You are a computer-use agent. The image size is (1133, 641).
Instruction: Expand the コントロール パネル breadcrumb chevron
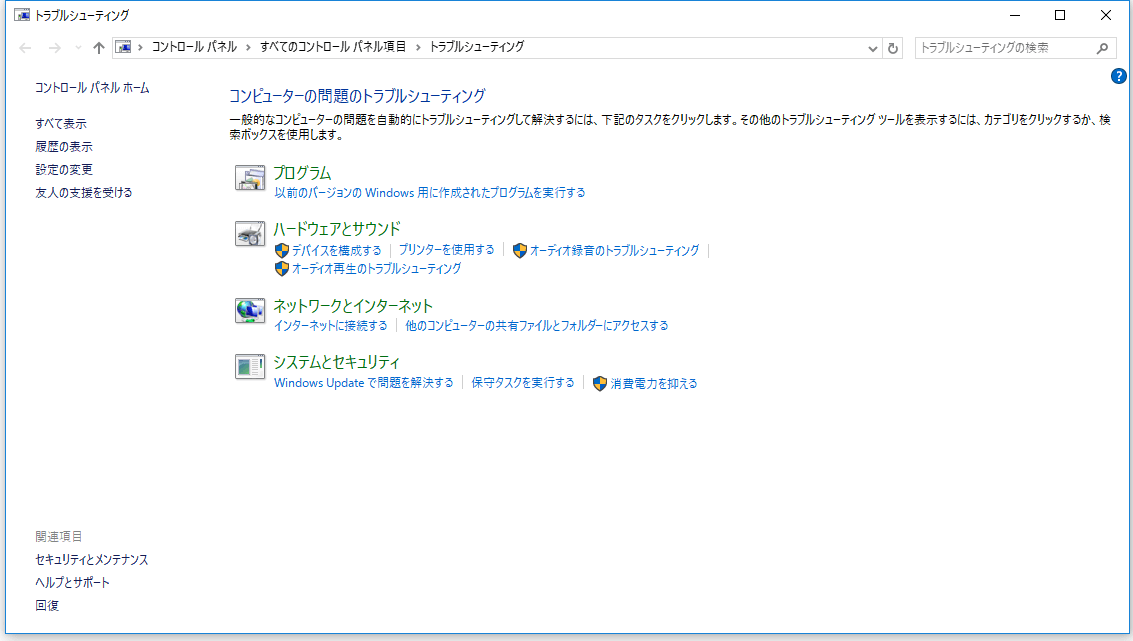pyautogui.click(x=249, y=47)
